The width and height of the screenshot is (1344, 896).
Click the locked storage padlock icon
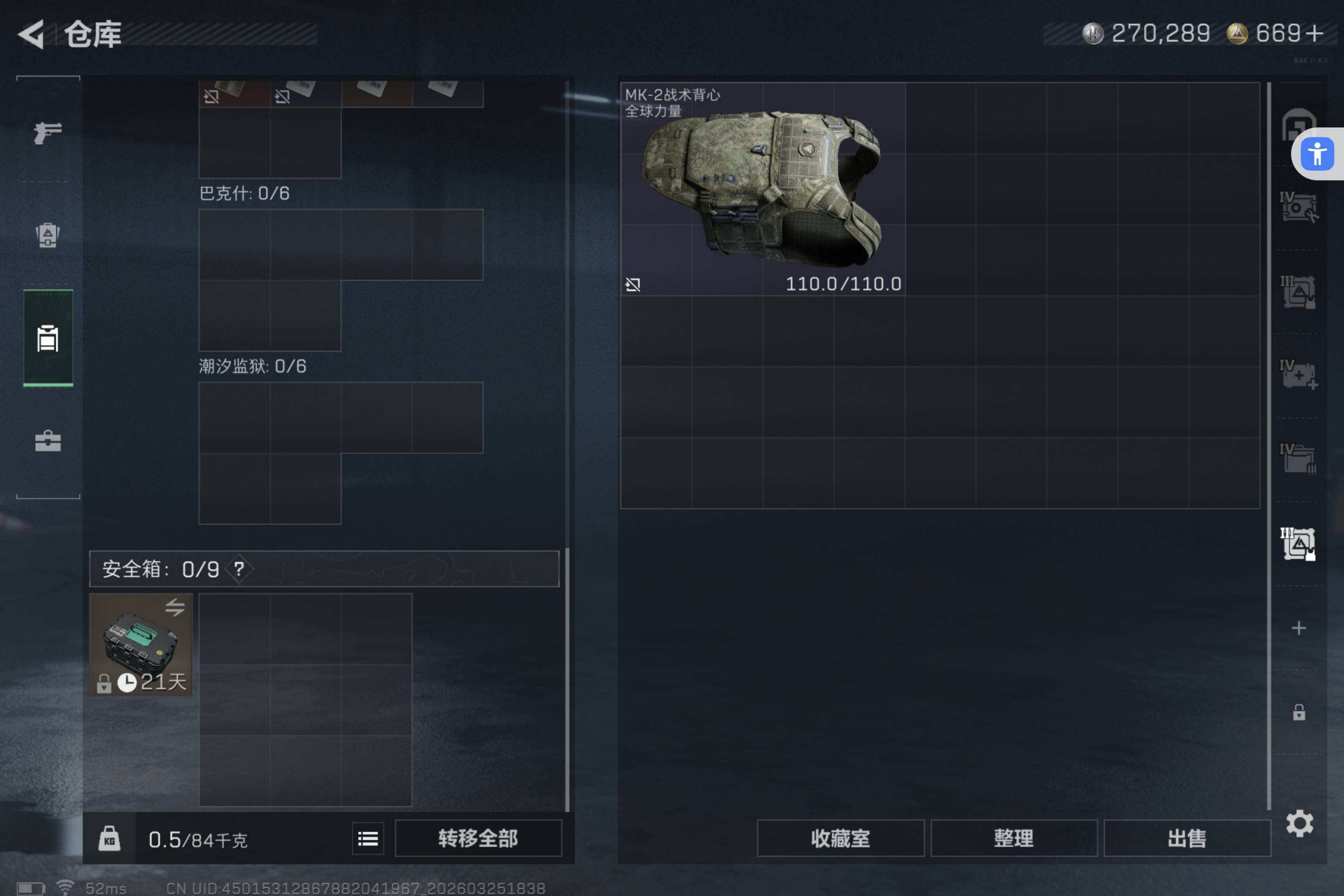point(1299,712)
